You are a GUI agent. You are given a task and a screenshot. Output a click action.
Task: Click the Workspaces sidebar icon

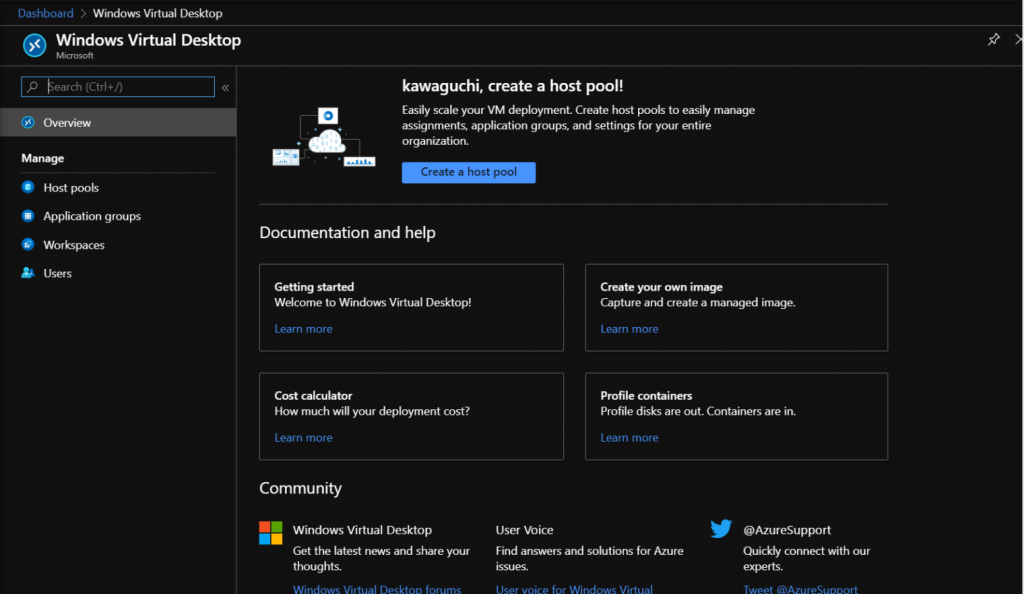click(x=28, y=245)
